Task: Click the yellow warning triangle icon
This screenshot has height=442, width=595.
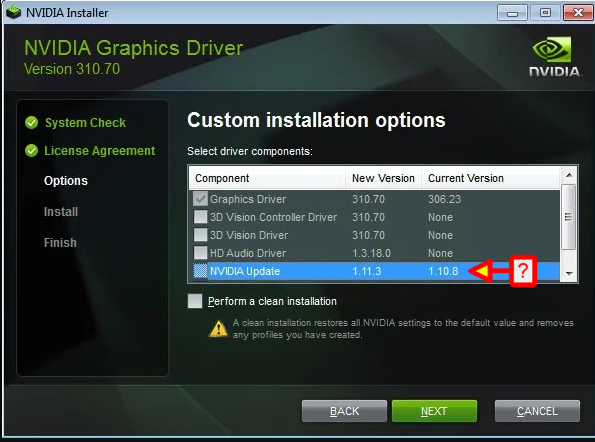Action: click(218, 329)
